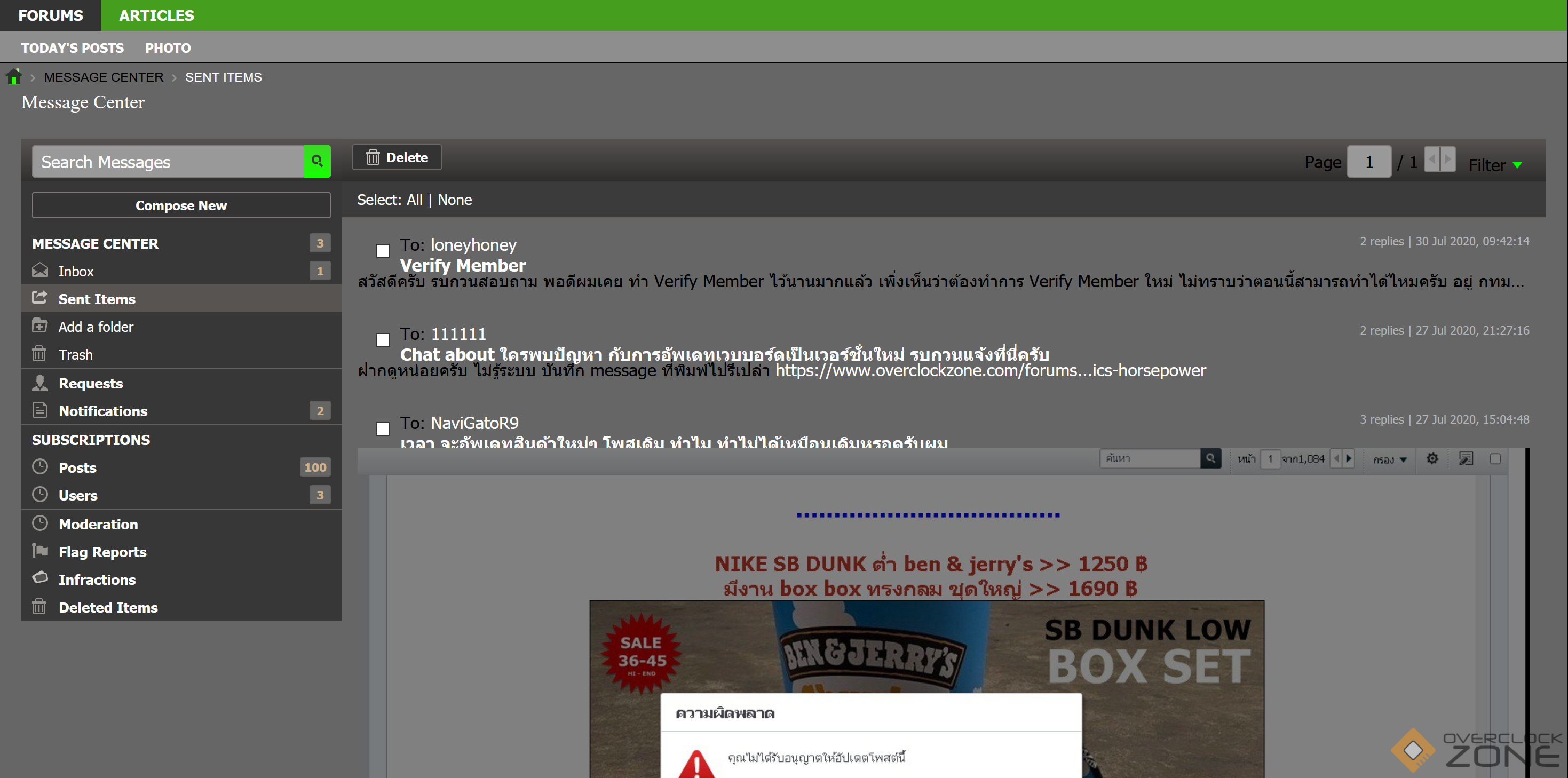Switch to the Articles tab
The height and width of the screenshot is (778, 1568).
coord(156,15)
